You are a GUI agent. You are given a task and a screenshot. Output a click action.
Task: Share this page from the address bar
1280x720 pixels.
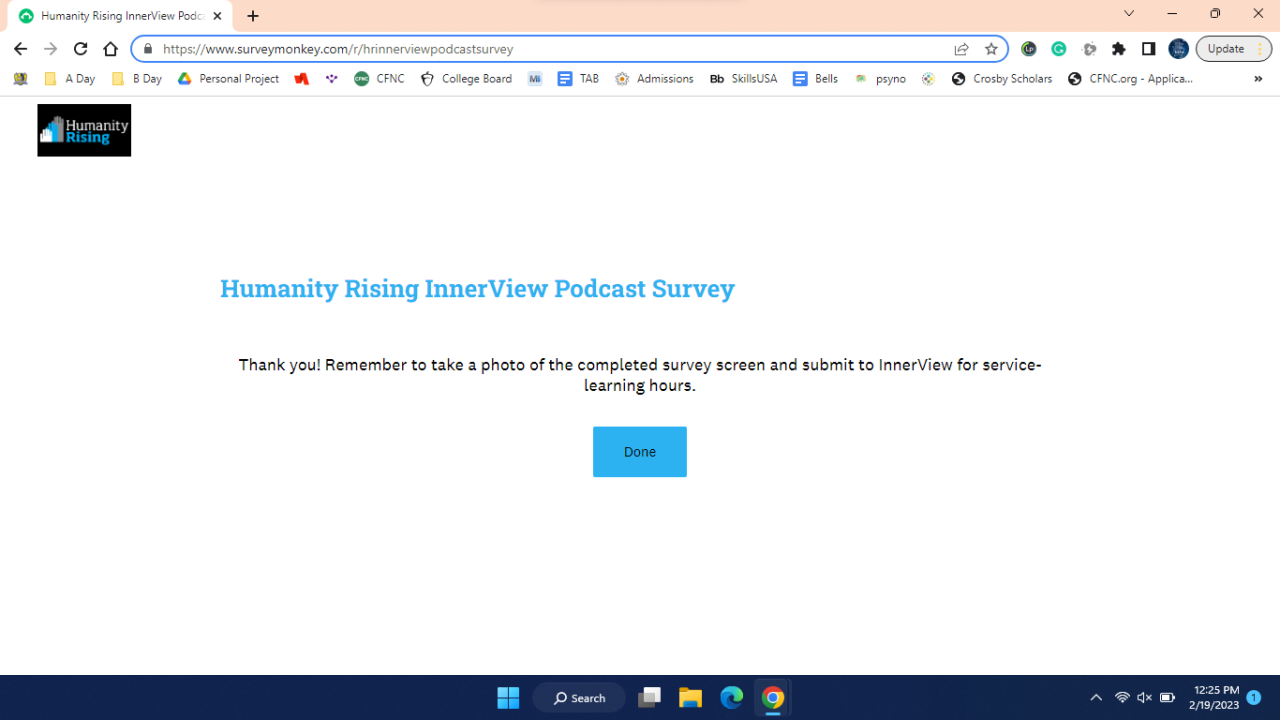961,49
